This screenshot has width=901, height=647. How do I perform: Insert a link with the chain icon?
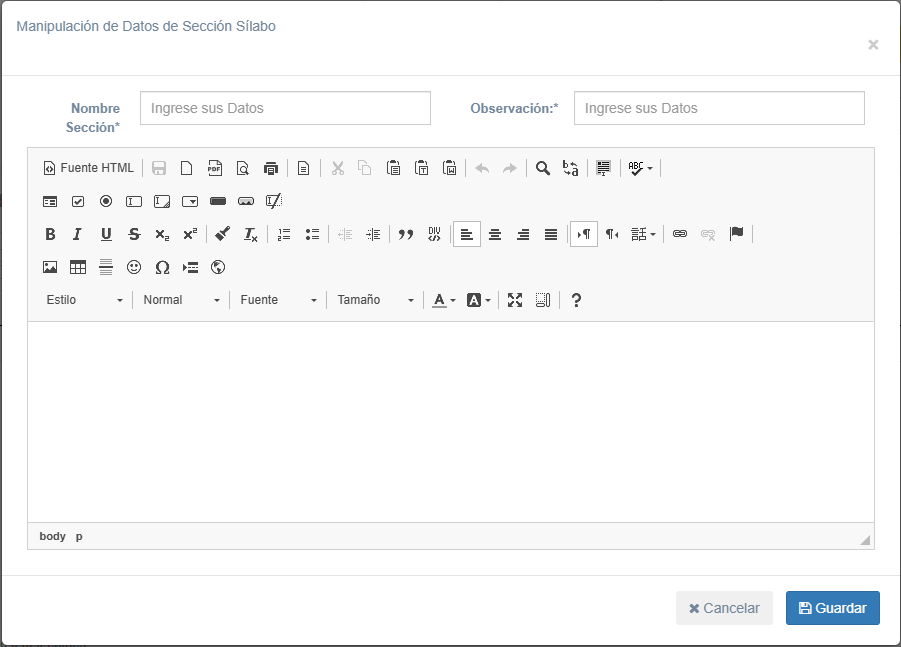point(680,234)
